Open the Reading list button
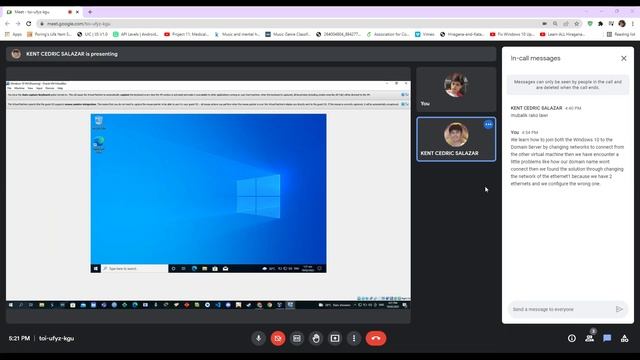This screenshot has height=360, width=640. [x=620, y=34]
